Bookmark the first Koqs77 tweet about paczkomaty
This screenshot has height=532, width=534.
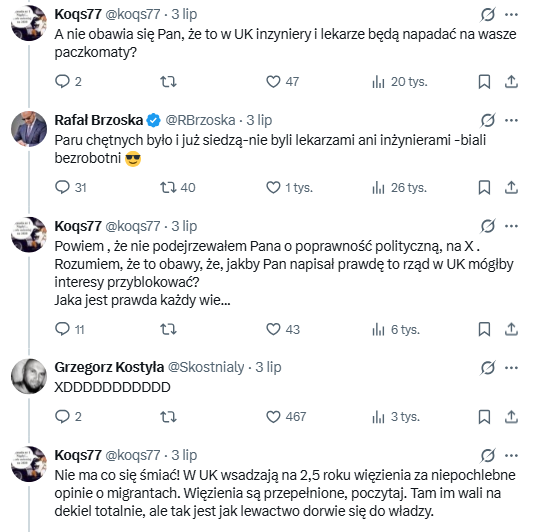tap(484, 82)
